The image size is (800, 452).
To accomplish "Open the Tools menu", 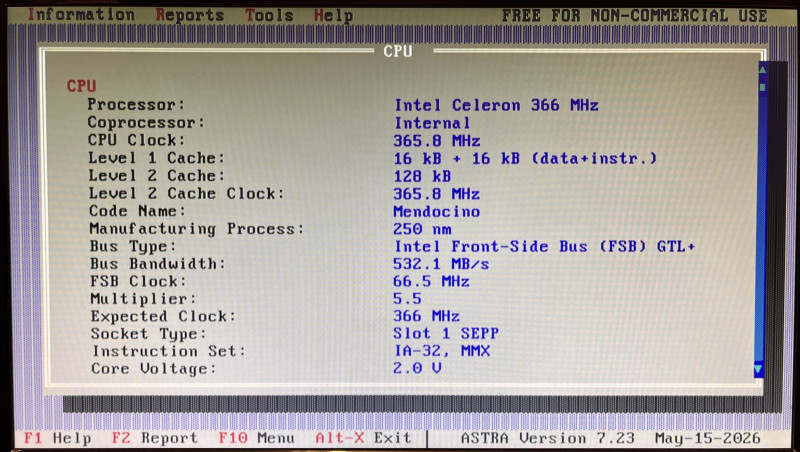I will click(x=269, y=15).
